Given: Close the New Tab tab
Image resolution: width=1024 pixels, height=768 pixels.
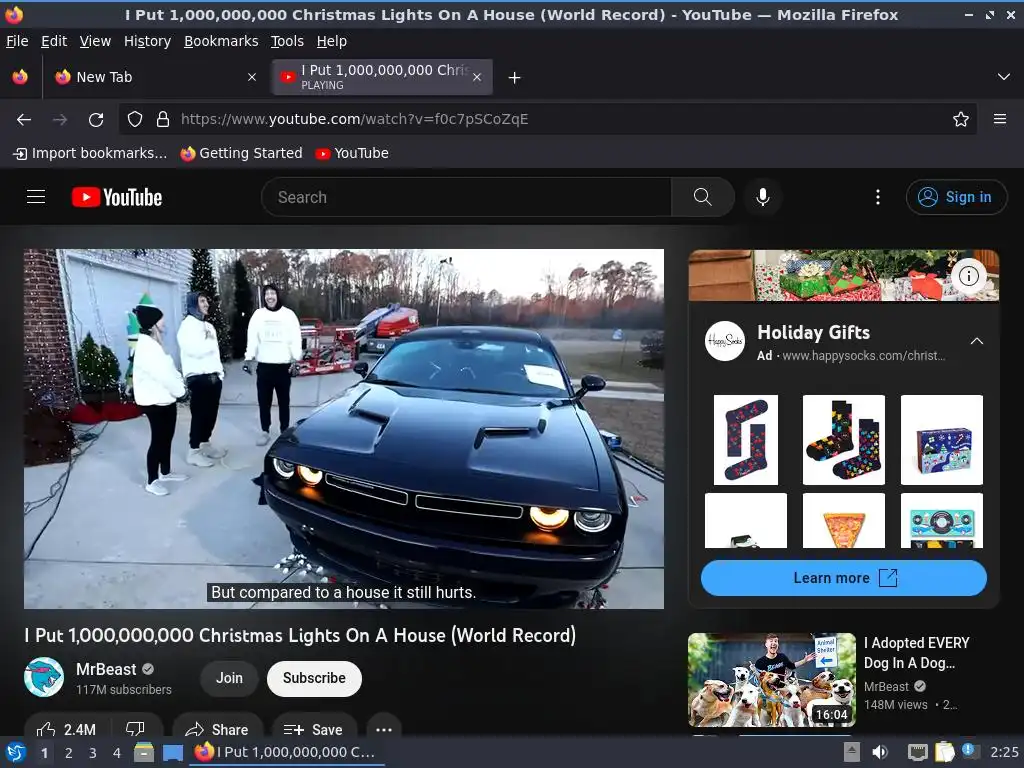Looking at the screenshot, I should coord(251,77).
